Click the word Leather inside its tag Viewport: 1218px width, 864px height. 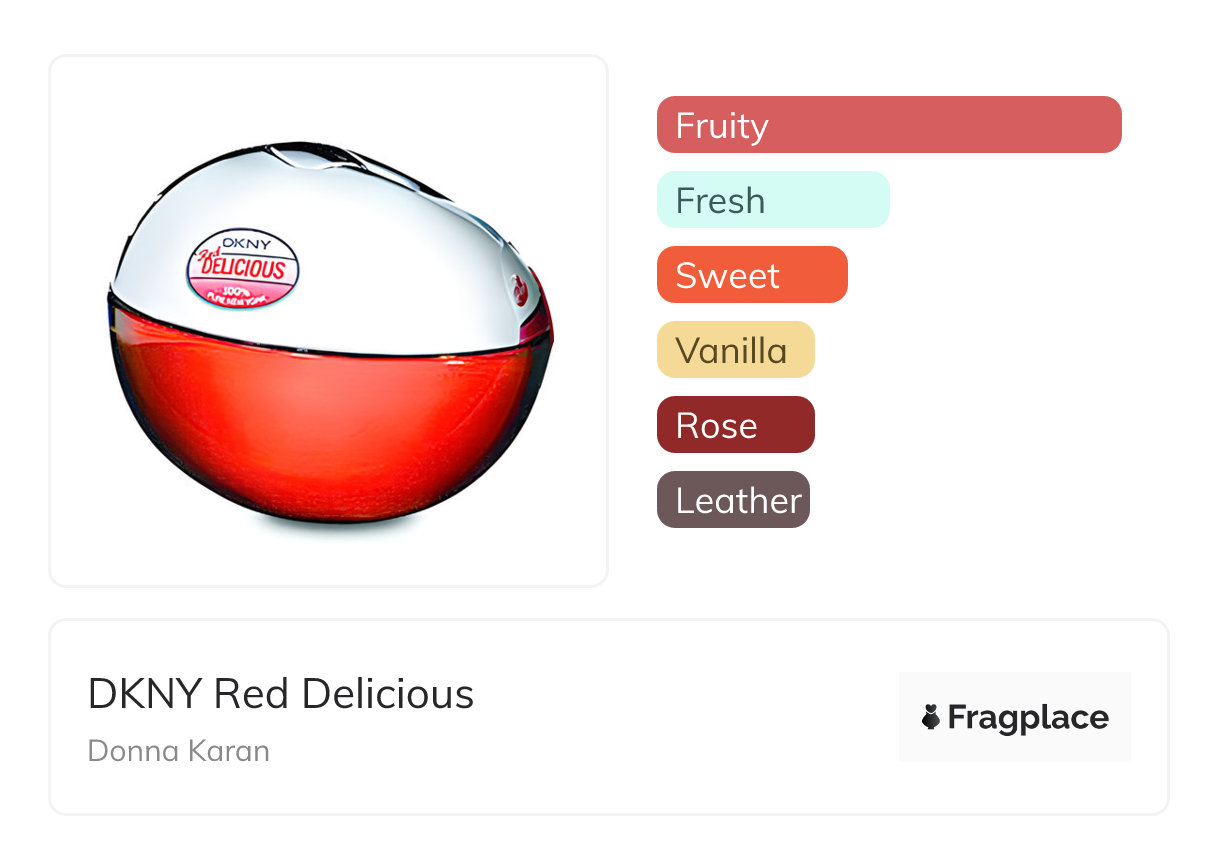(739, 501)
